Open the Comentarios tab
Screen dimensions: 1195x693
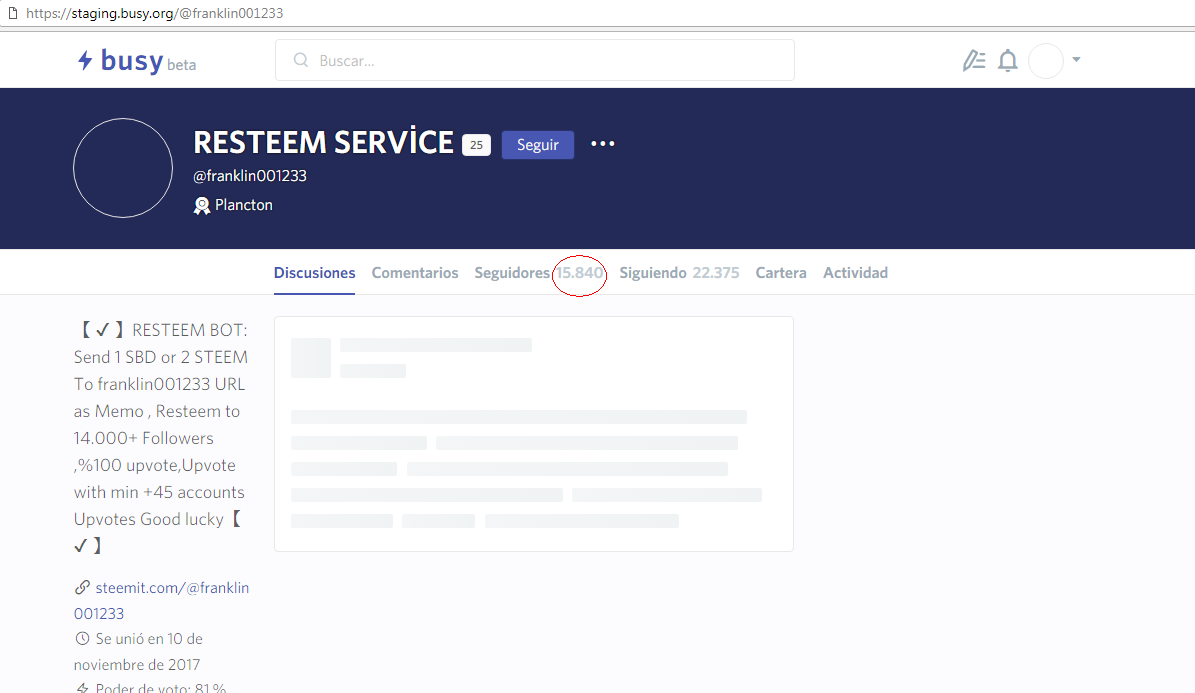(415, 272)
